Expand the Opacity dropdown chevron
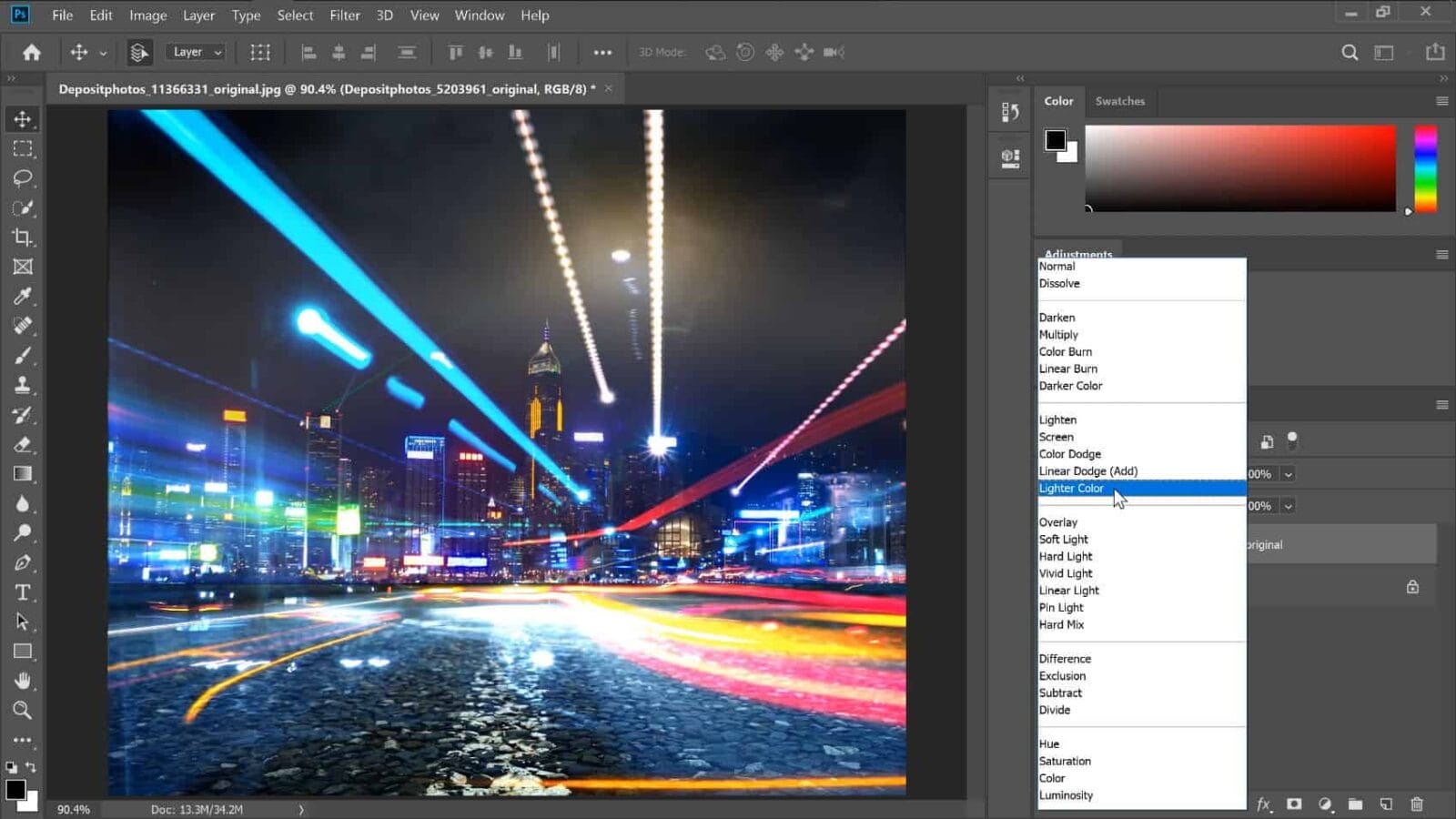Viewport: 1456px width, 819px height. point(1288,474)
